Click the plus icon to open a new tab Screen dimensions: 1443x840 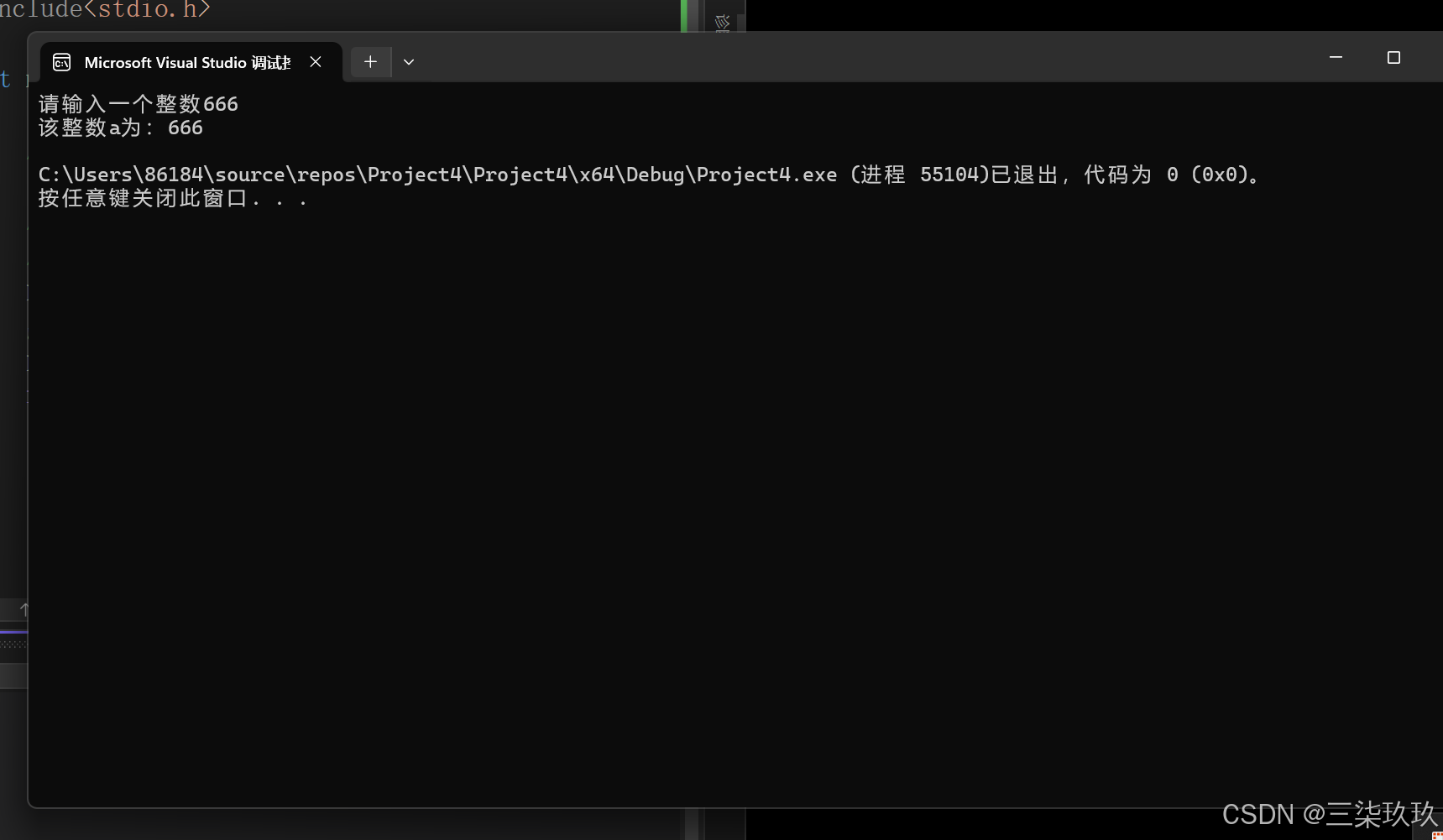(370, 61)
